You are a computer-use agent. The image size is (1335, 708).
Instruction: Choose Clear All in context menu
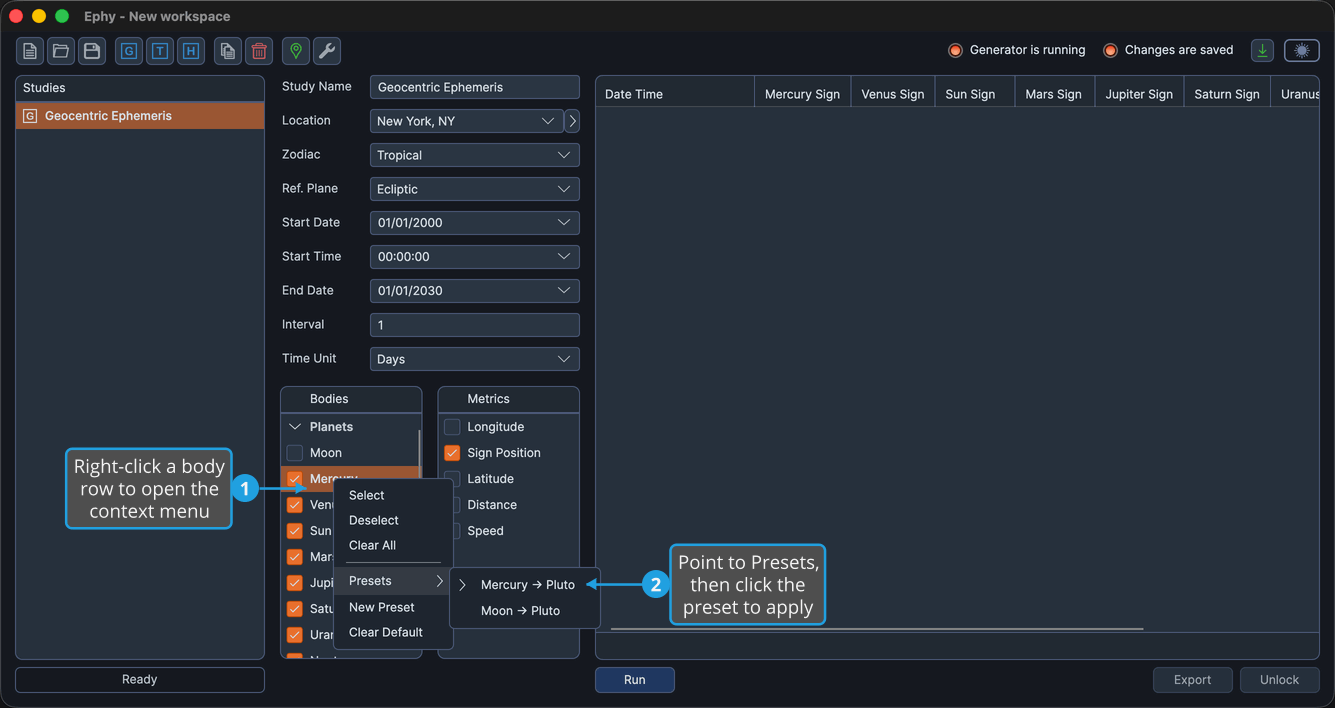click(x=393, y=545)
